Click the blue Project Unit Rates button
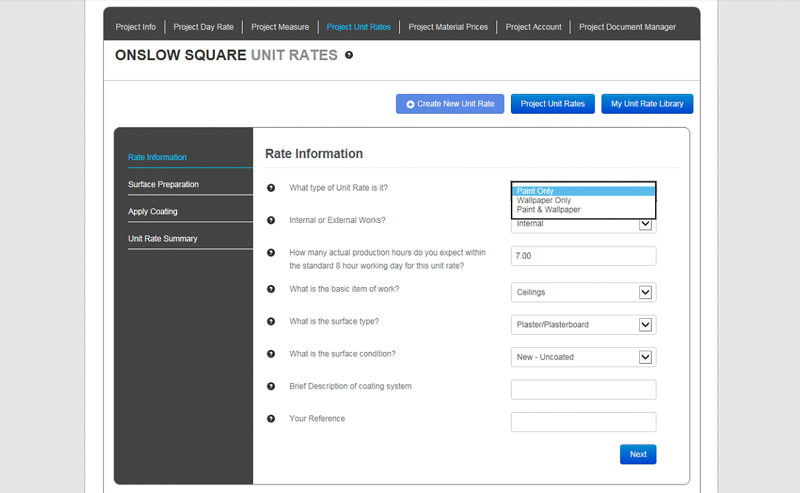The width and height of the screenshot is (800, 493). 553,104
